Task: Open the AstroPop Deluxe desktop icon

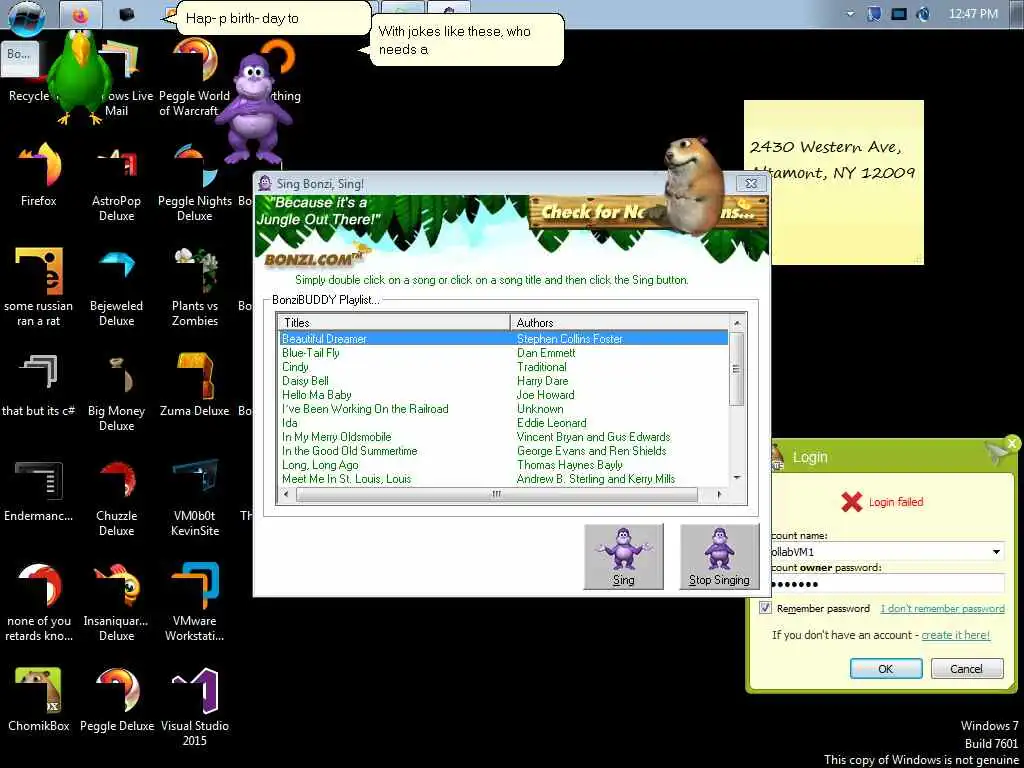Action: coord(116,181)
